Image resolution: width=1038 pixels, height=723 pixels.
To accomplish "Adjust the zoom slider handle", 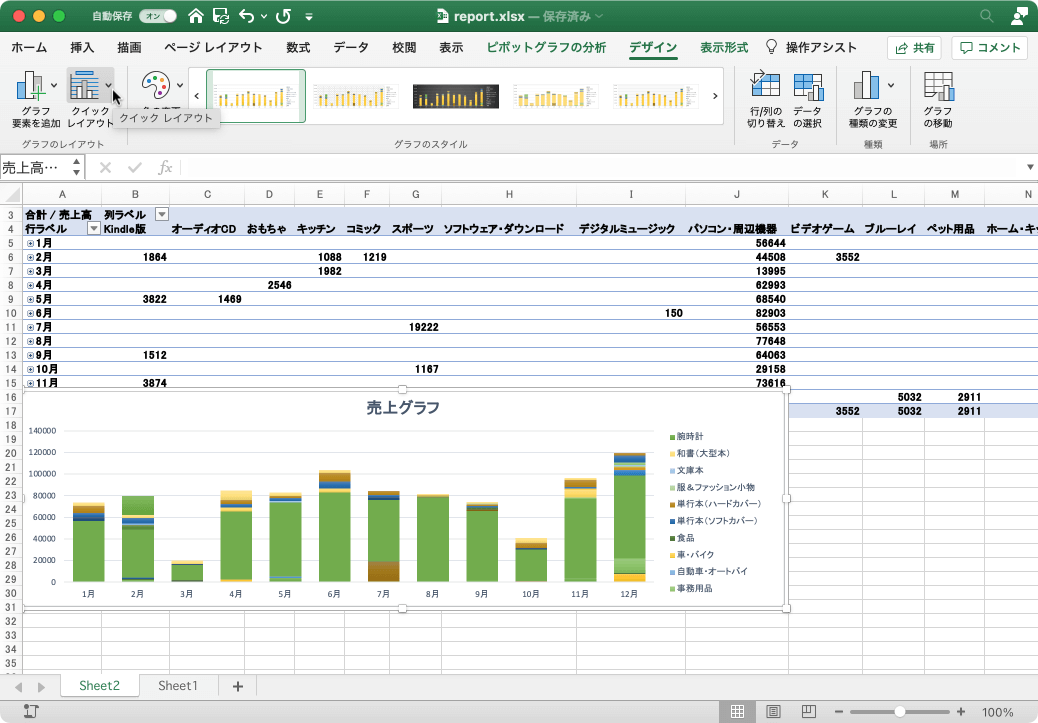I will click(x=900, y=712).
